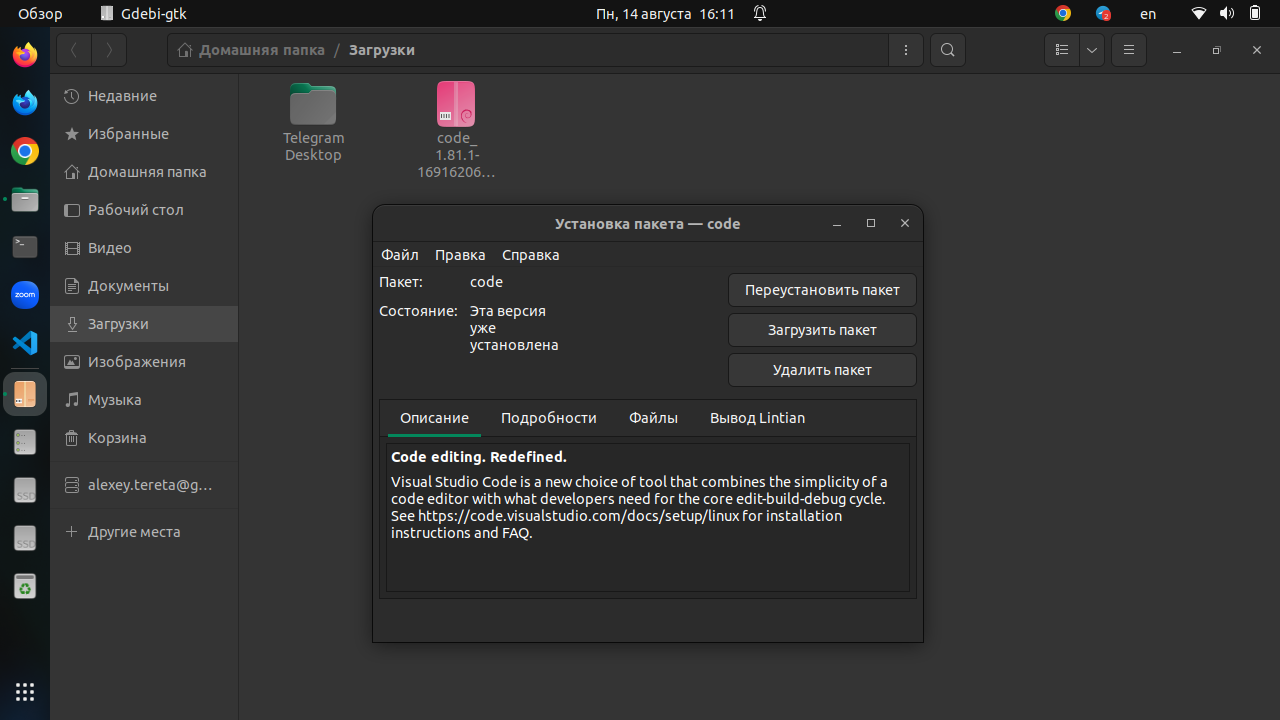Viewport: 1280px width, 720px height.
Task: Open Избранные in the sidebar
Action: (144, 134)
